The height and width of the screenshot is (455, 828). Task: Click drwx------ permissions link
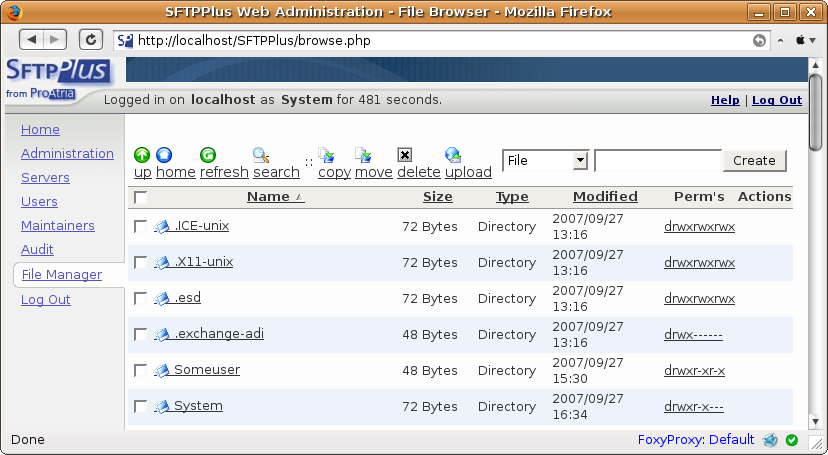click(x=693, y=335)
